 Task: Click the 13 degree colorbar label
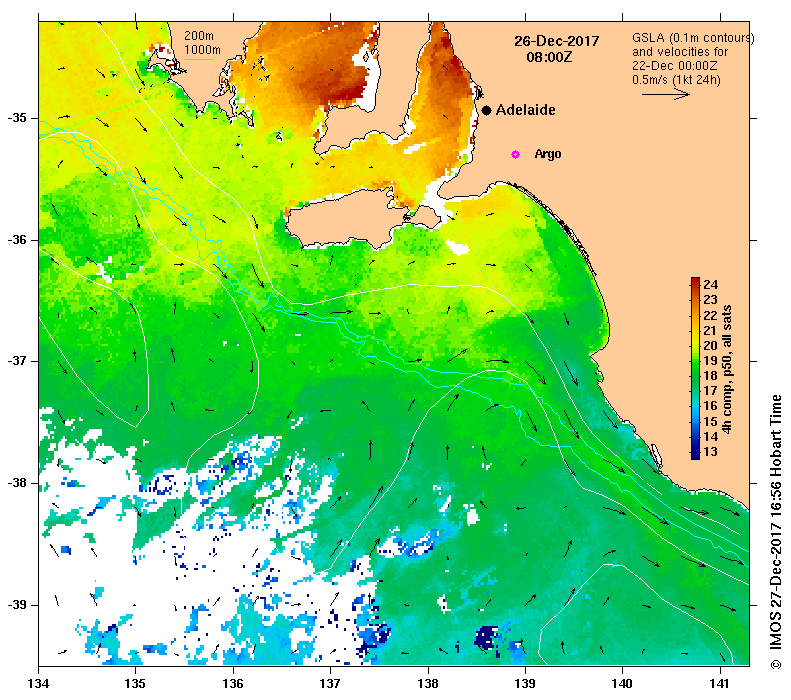coord(710,452)
